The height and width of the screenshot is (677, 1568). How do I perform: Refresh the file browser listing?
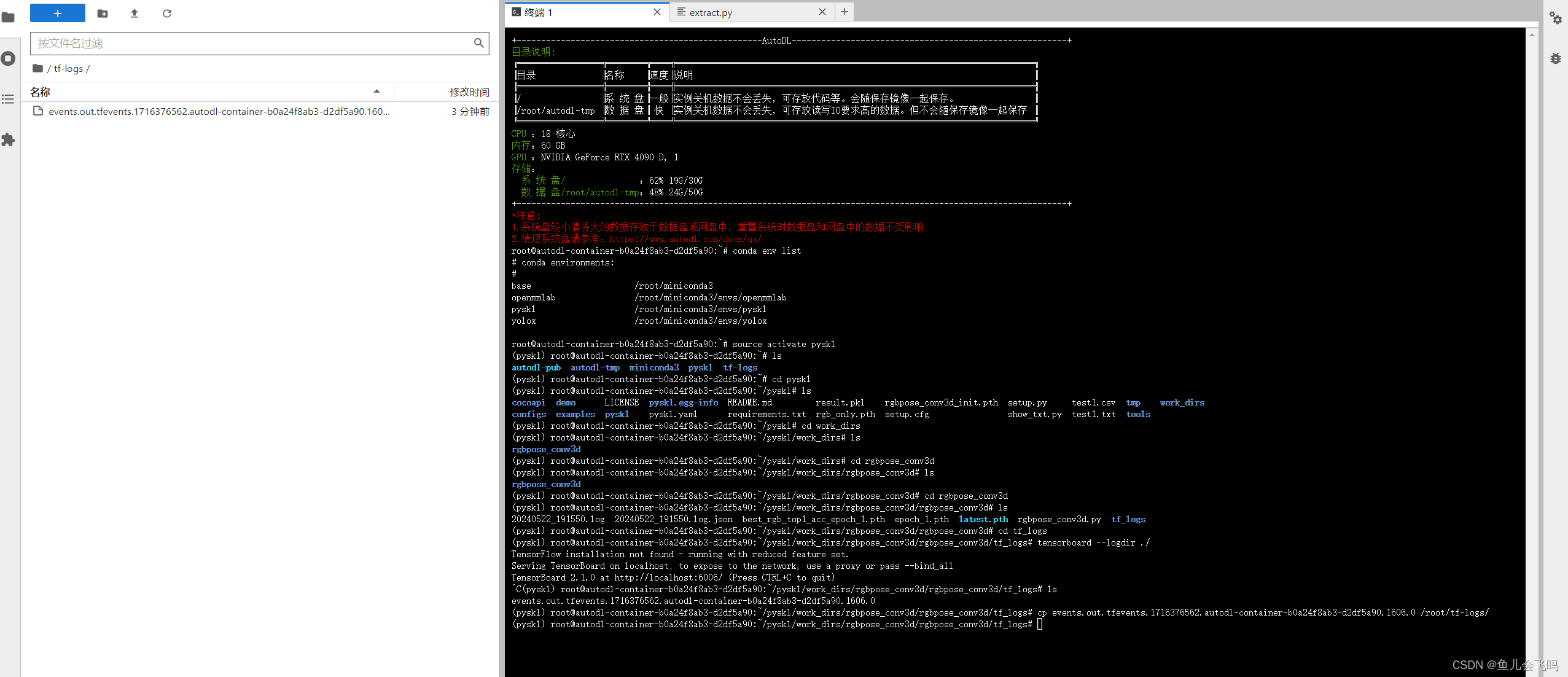tap(167, 13)
